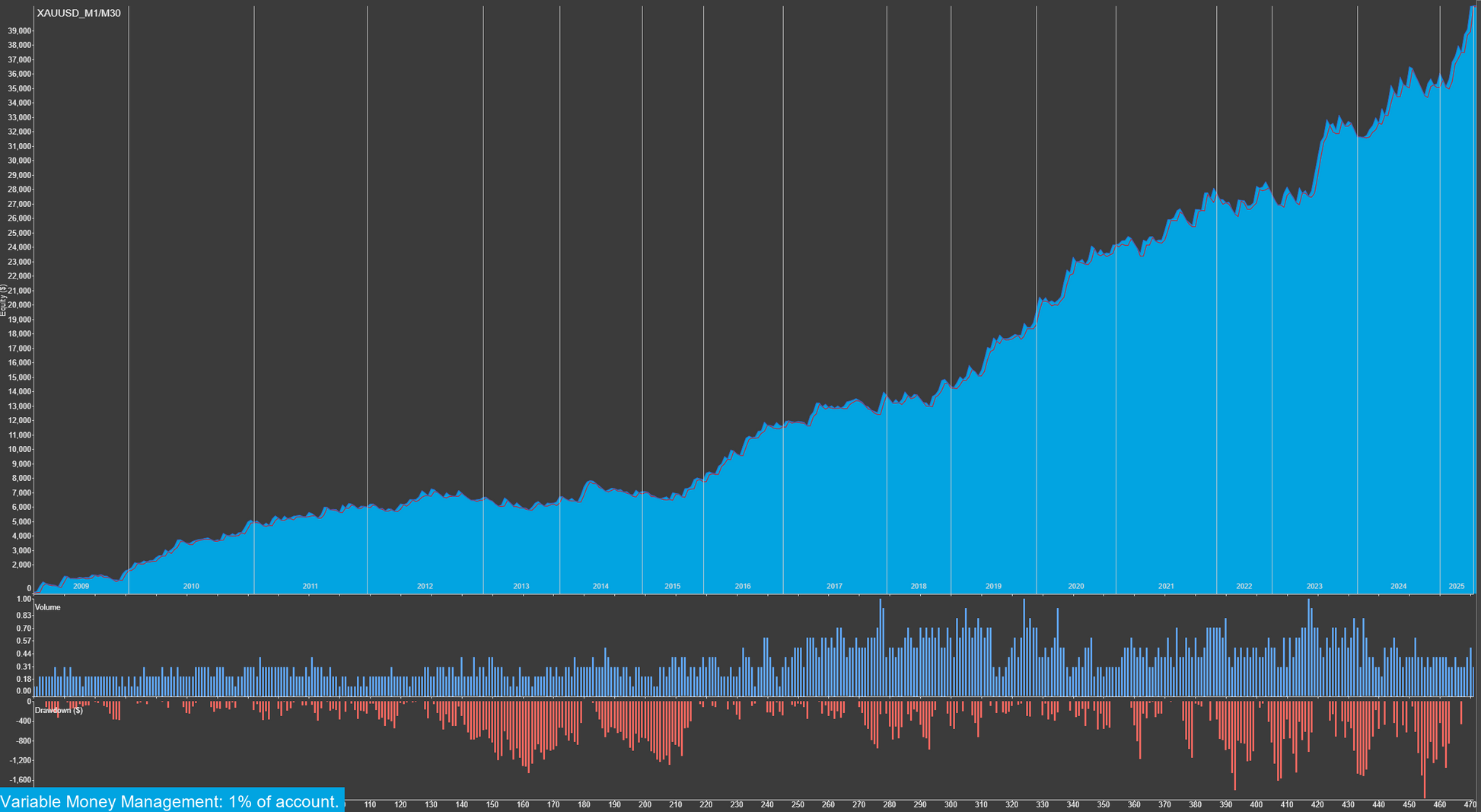This screenshot has width=1481, height=812.
Task: Click the 2021 year label
Action: pos(1166,586)
